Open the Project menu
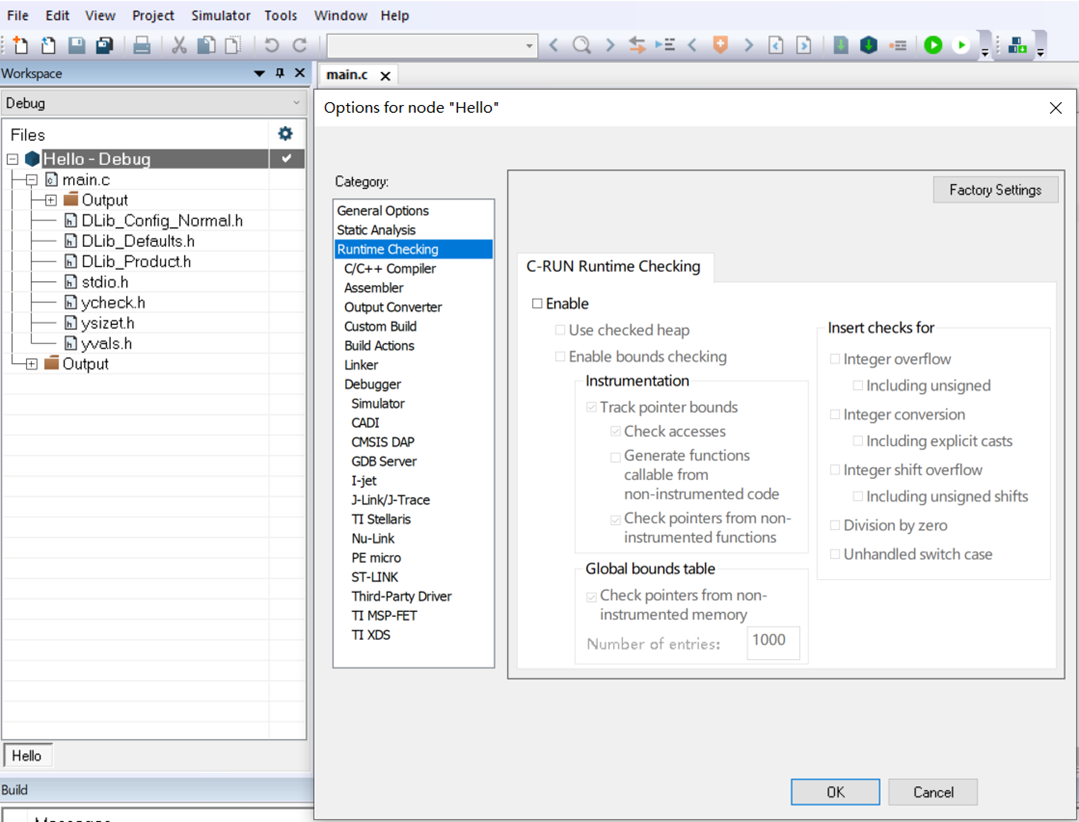Screen dimensions: 1079x822 click(153, 15)
